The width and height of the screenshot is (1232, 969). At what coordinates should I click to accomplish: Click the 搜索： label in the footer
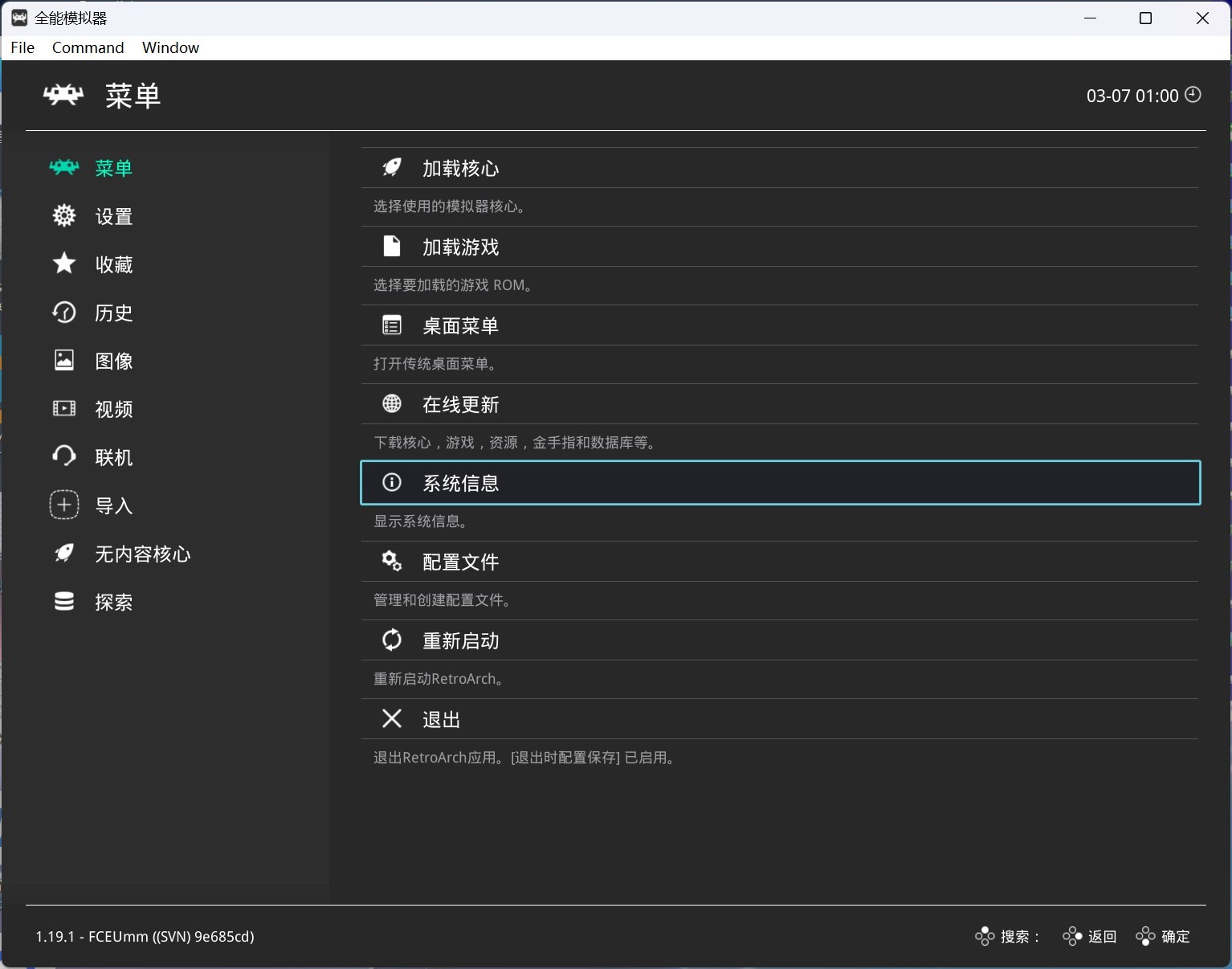tap(1021, 936)
